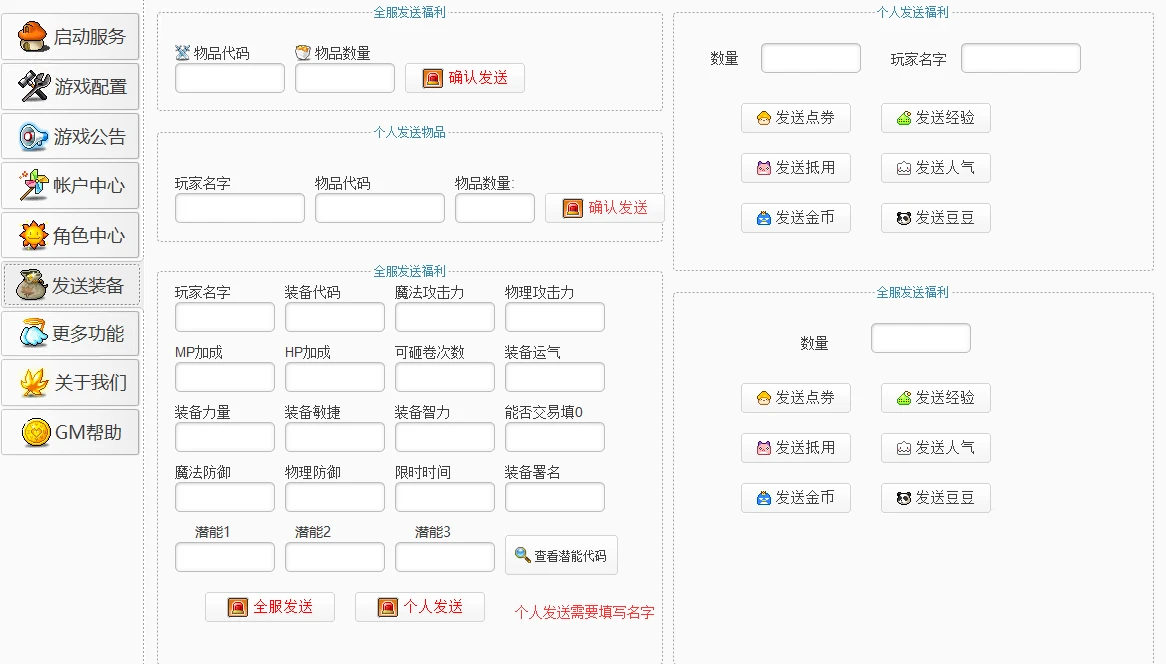Open 游戏配置 in the sidebar

pyautogui.click(x=70, y=86)
